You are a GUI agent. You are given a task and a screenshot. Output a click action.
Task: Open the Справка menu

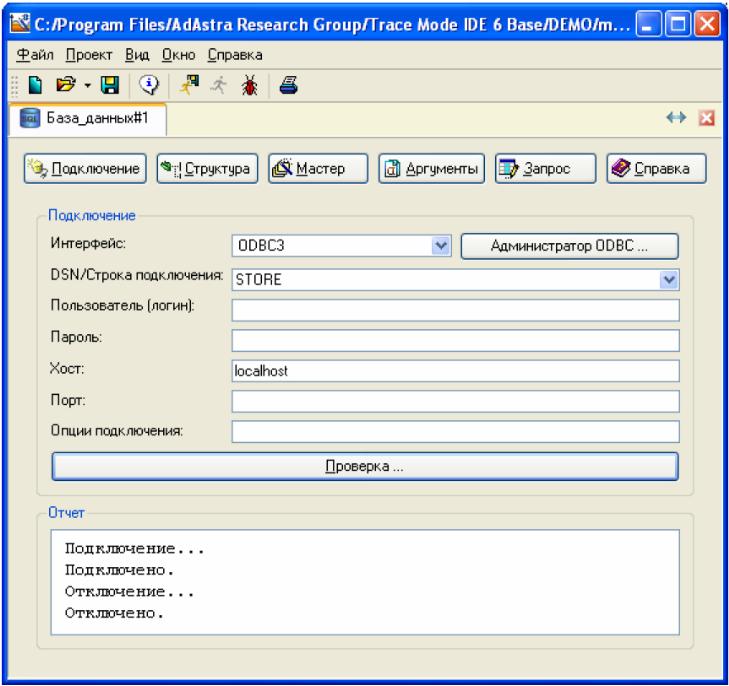point(235,55)
